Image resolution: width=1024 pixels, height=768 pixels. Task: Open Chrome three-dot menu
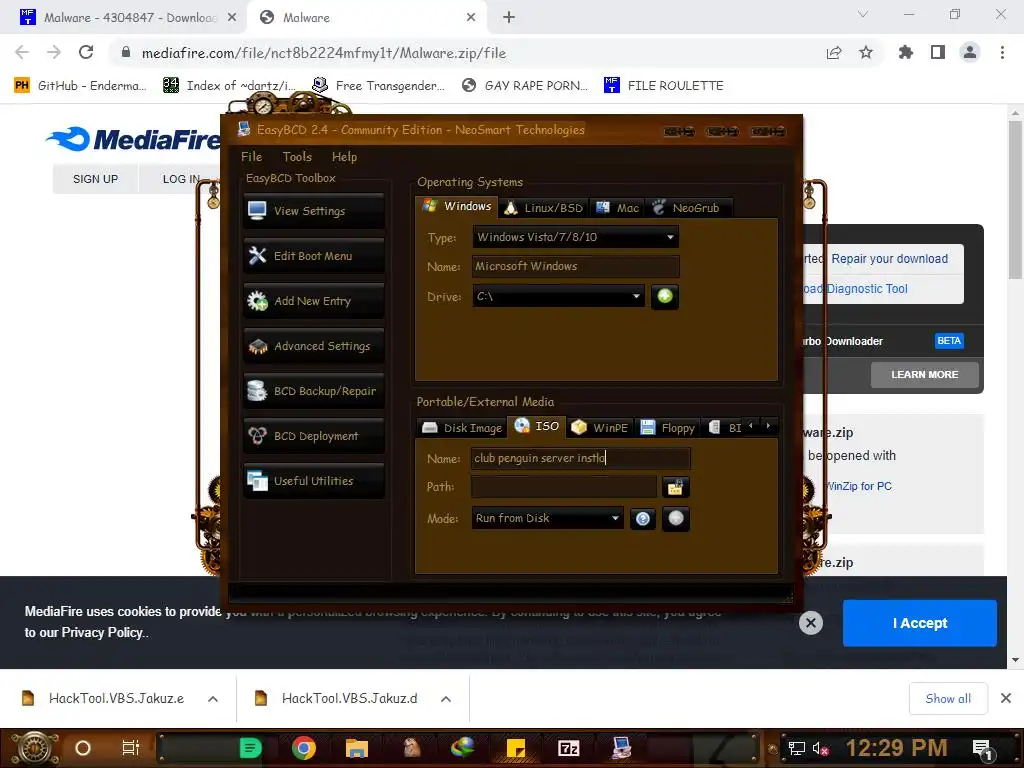1002,52
